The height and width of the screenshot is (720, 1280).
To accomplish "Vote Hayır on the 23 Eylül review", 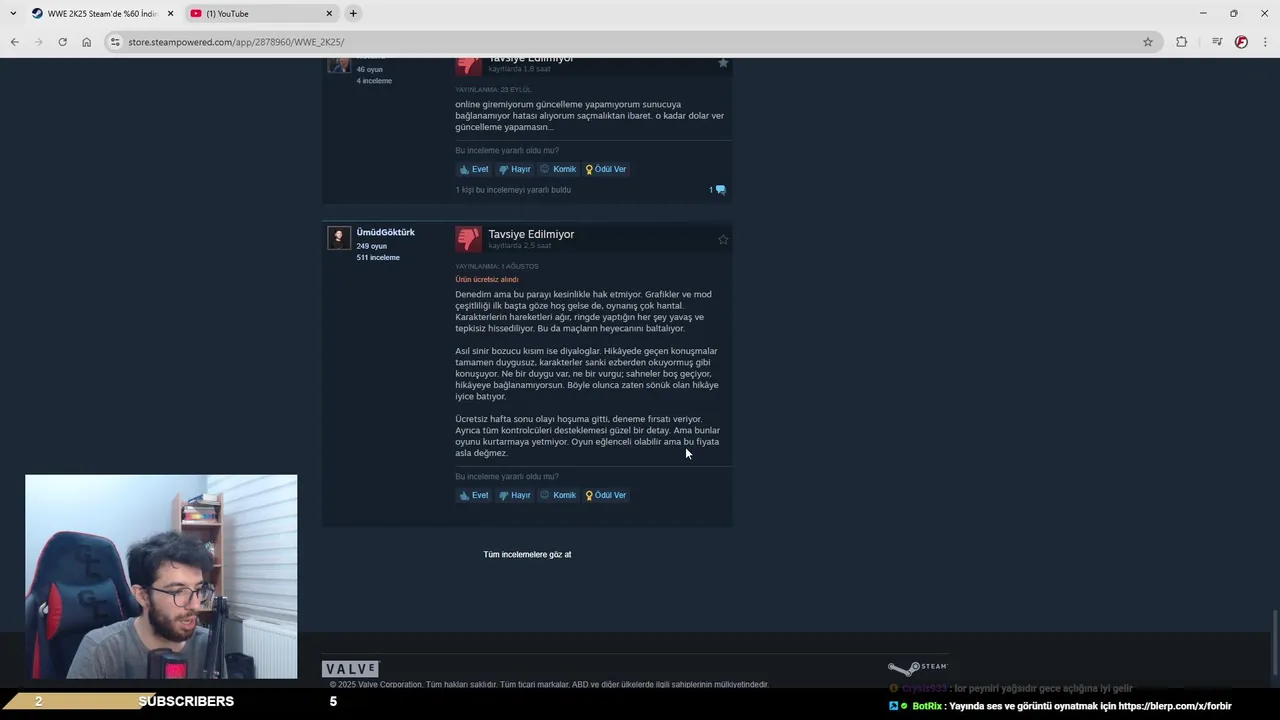I will tap(515, 169).
